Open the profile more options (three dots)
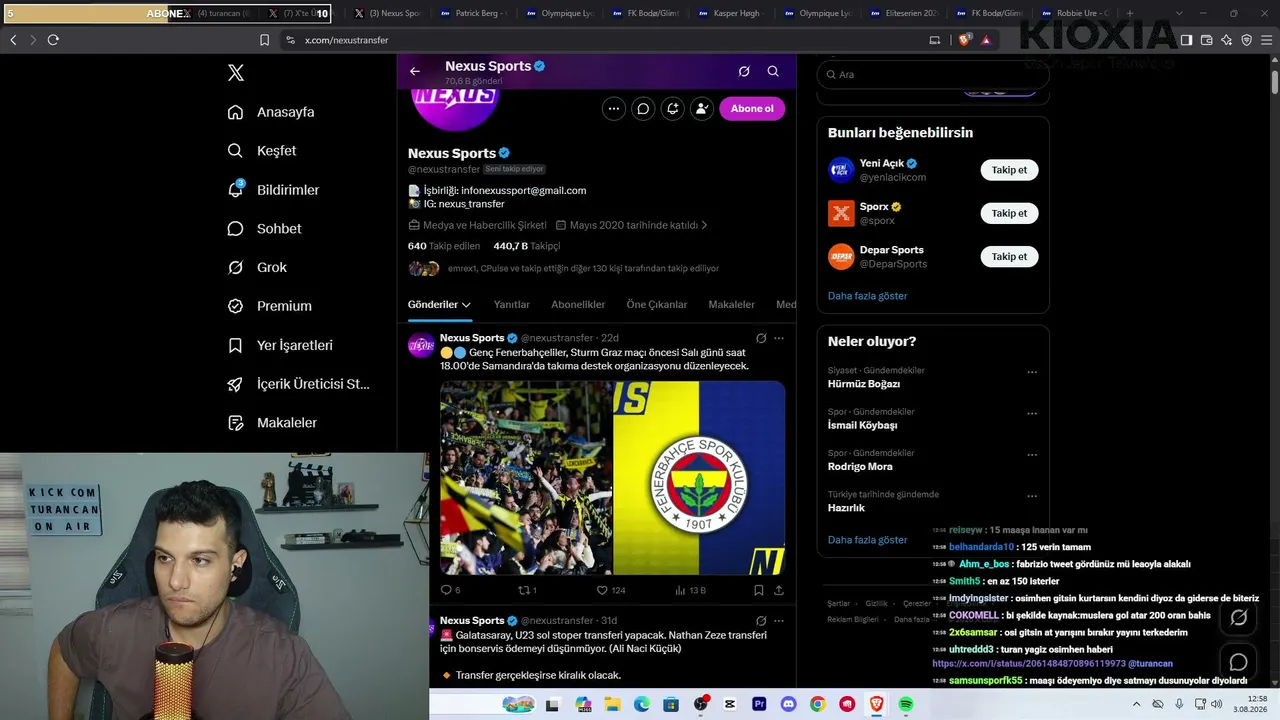1280x720 pixels. 614,109
